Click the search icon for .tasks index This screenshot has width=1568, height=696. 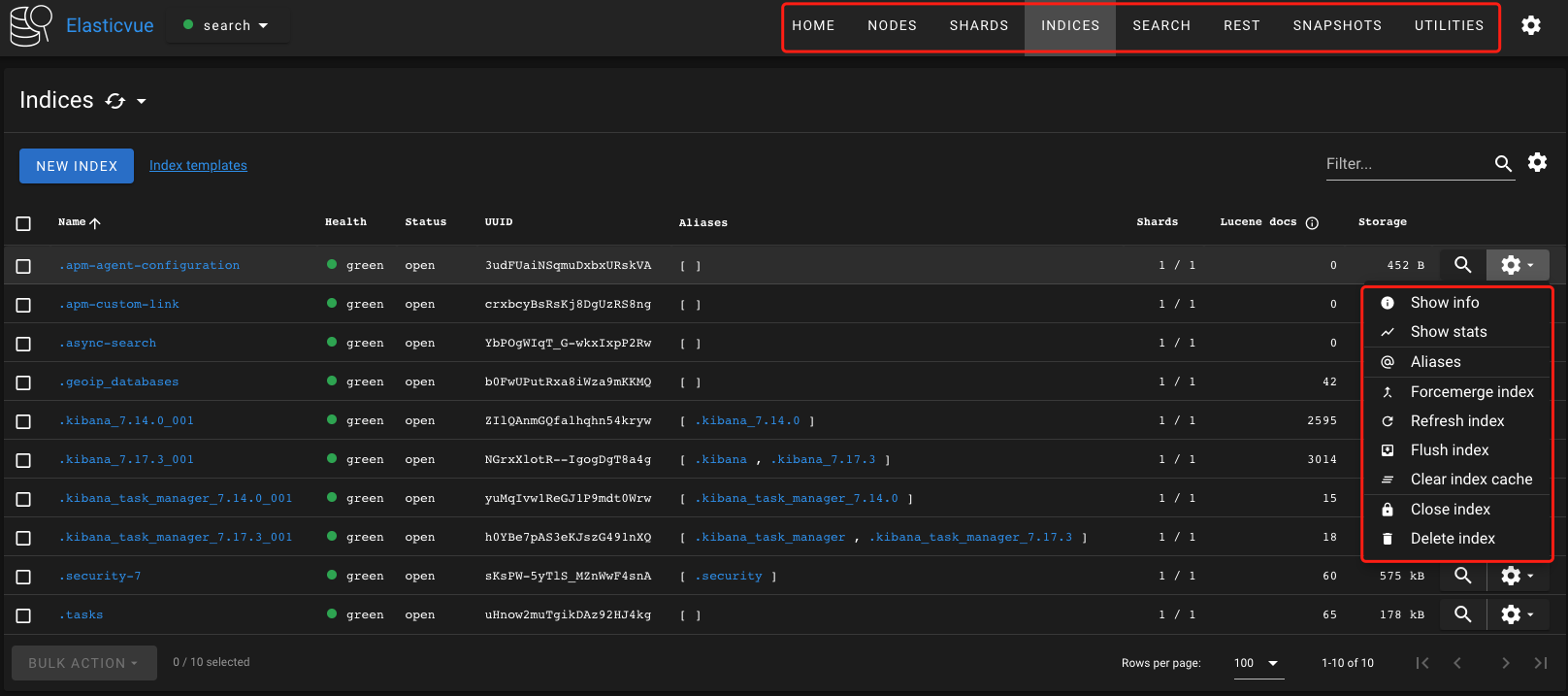1462,614
